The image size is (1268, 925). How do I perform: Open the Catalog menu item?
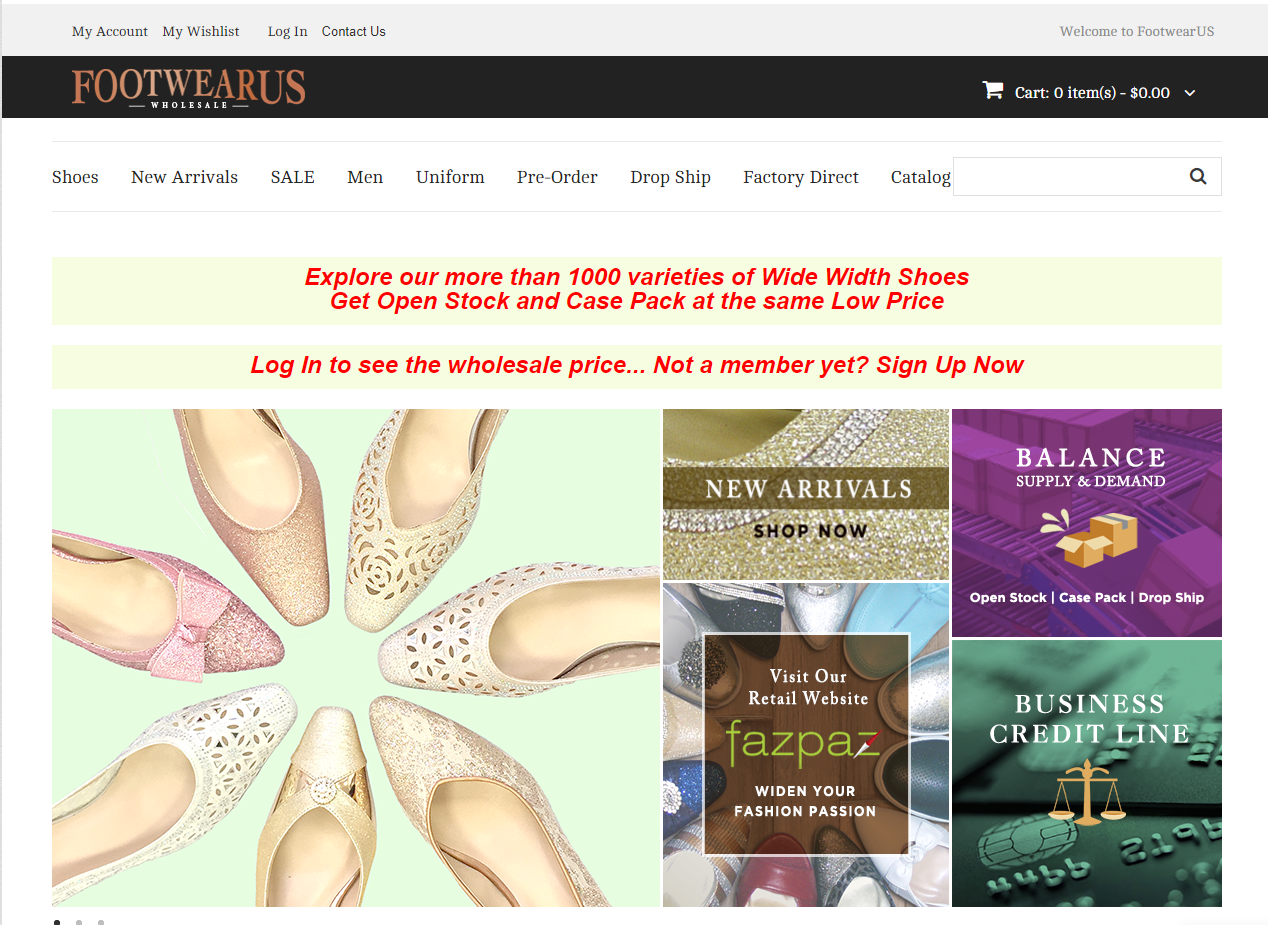921,177
